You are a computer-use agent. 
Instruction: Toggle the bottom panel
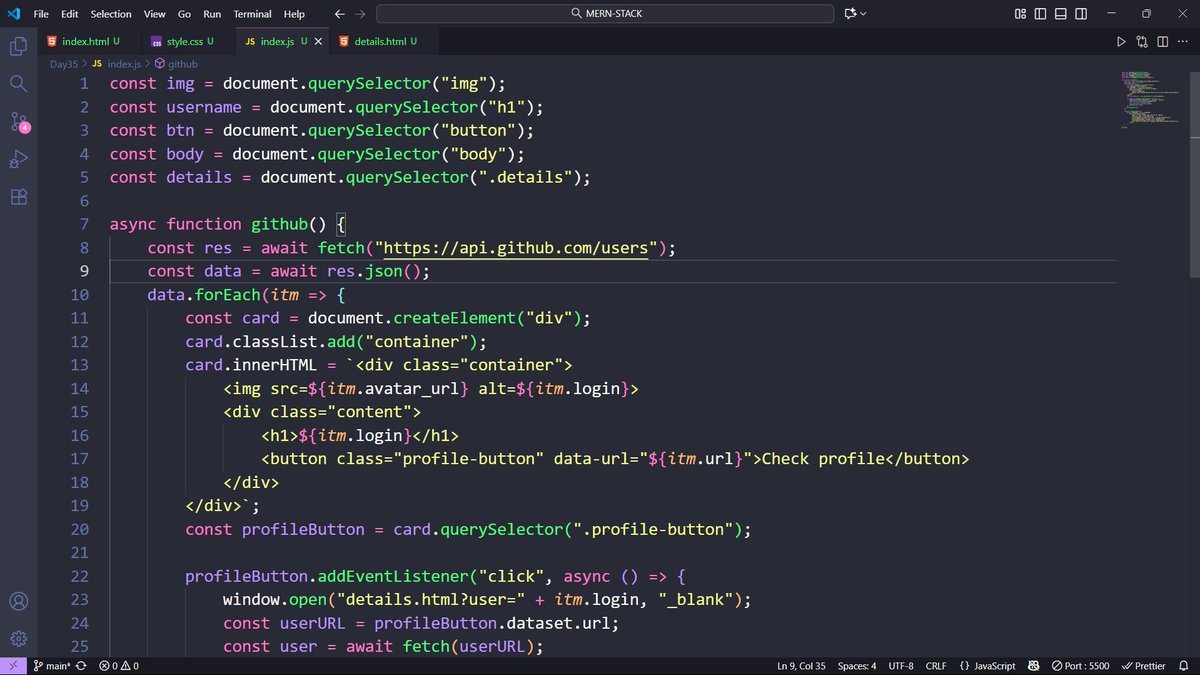point(1063,14)
